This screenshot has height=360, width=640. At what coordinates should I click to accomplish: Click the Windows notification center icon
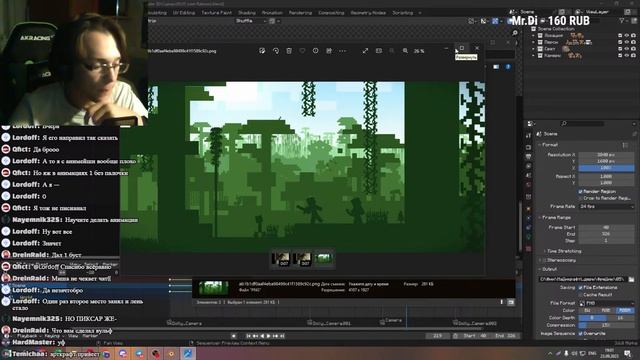coord(628,353)
